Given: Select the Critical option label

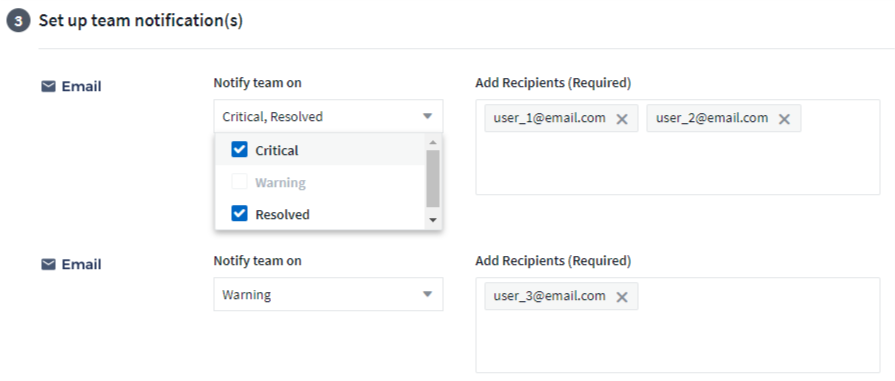Looking at the screenshot, I should (277, 151).
